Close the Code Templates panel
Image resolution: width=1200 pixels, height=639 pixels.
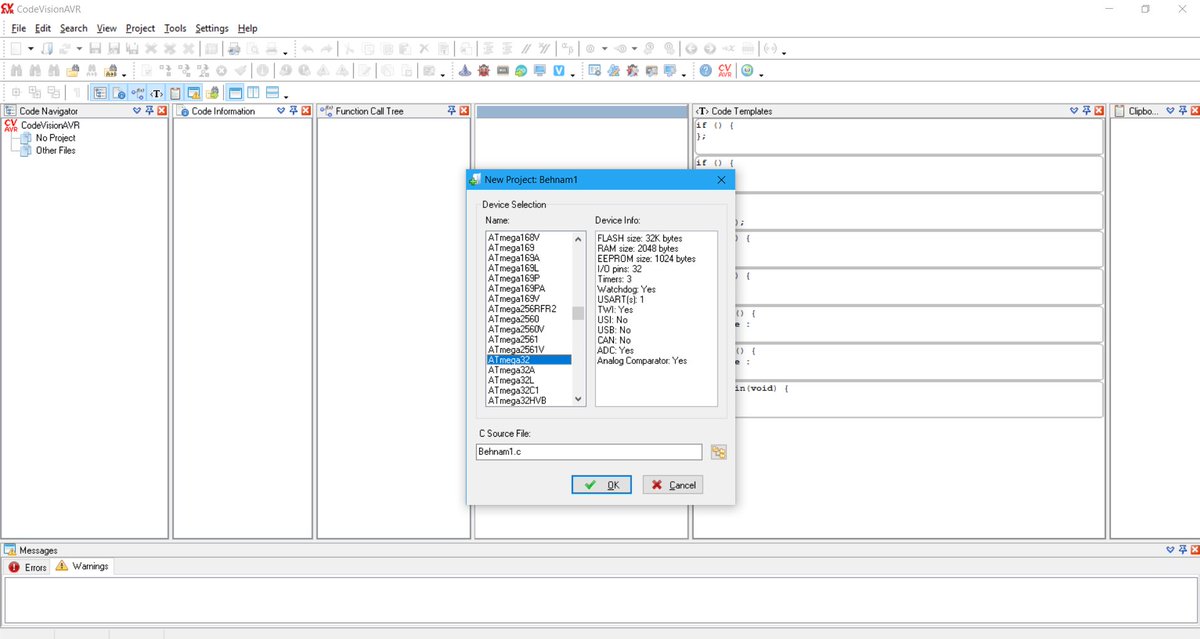[x=1098, y=111]
